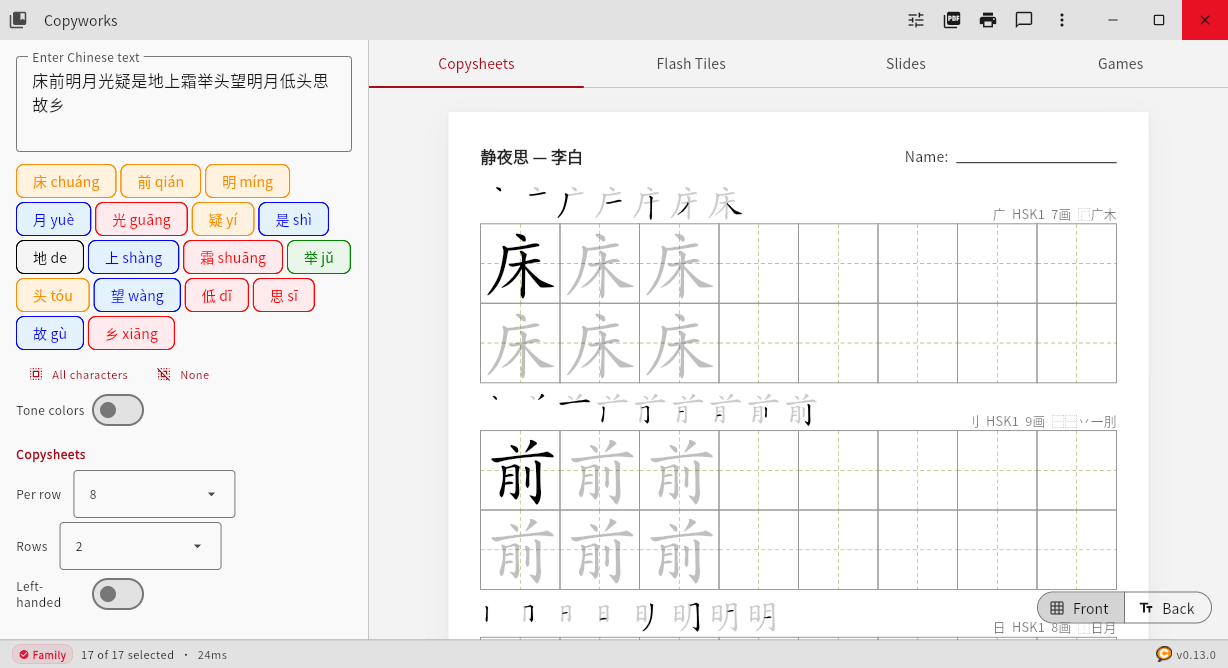
Task: Switch to the Back view
Action: [x=1168, y=608]
